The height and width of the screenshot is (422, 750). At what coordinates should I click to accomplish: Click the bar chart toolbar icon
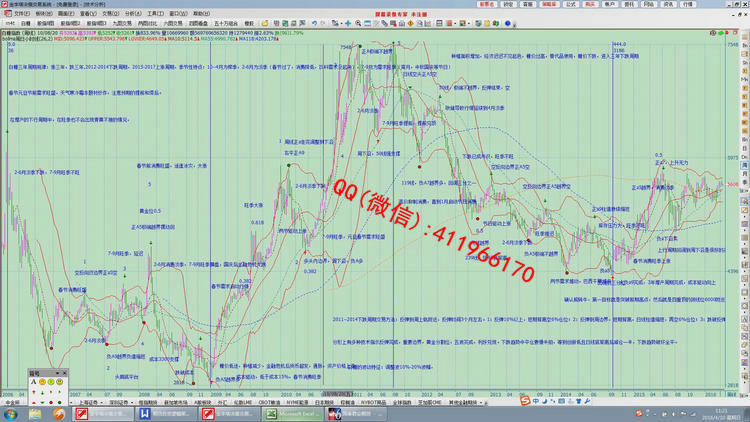428,23
